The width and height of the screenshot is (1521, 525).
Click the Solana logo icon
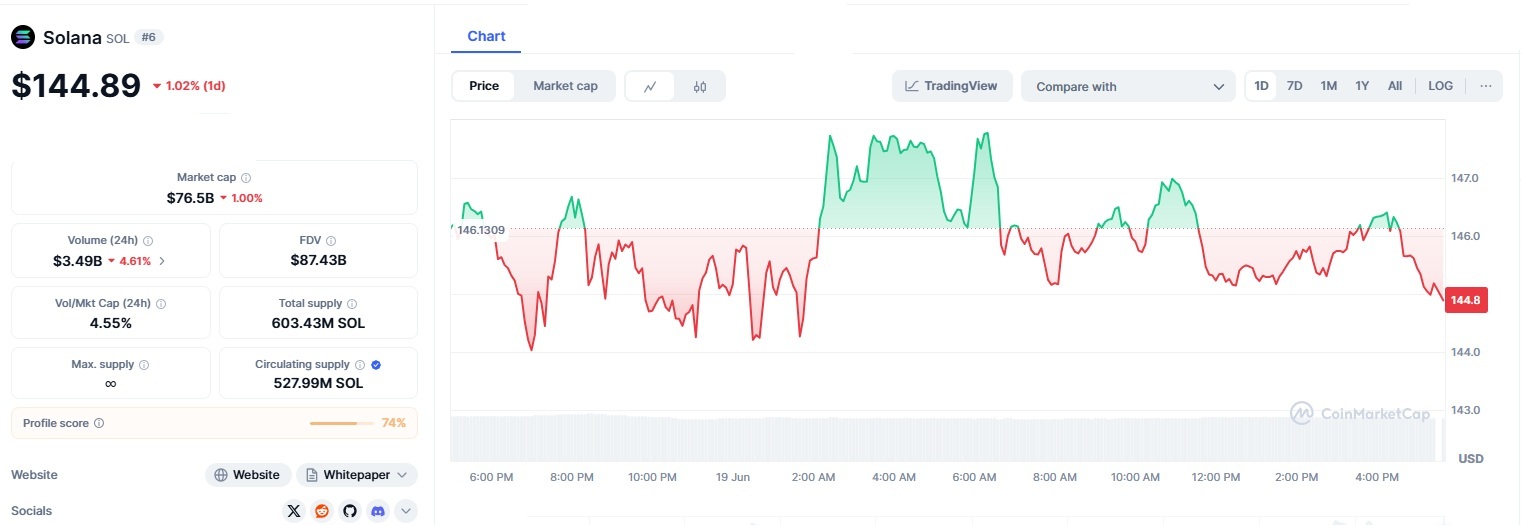pyautogui.click(x=23, y=37)
